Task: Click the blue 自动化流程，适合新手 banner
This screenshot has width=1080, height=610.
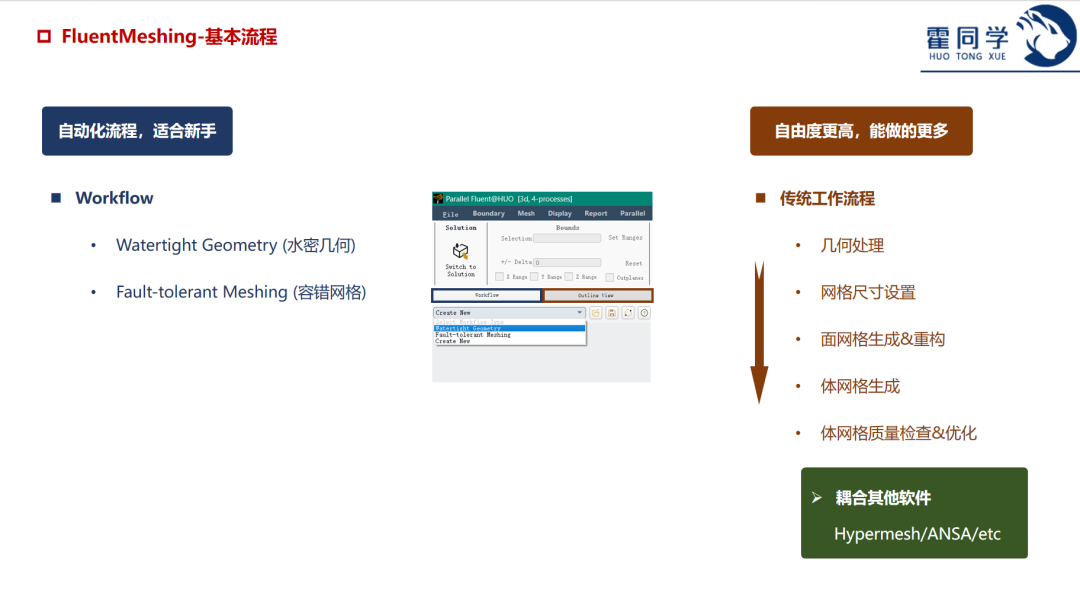Action: pyautogui.click(x=137, y=131)
